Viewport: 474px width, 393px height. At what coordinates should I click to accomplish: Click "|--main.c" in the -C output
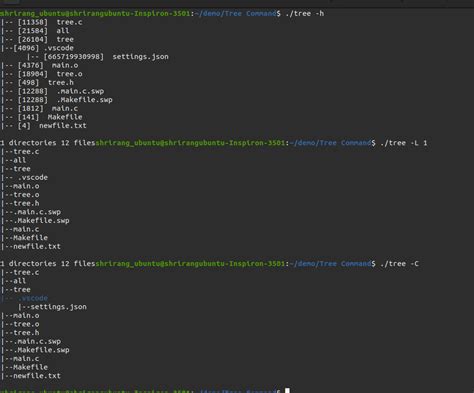pyautogui.click(x=20, y=359)
